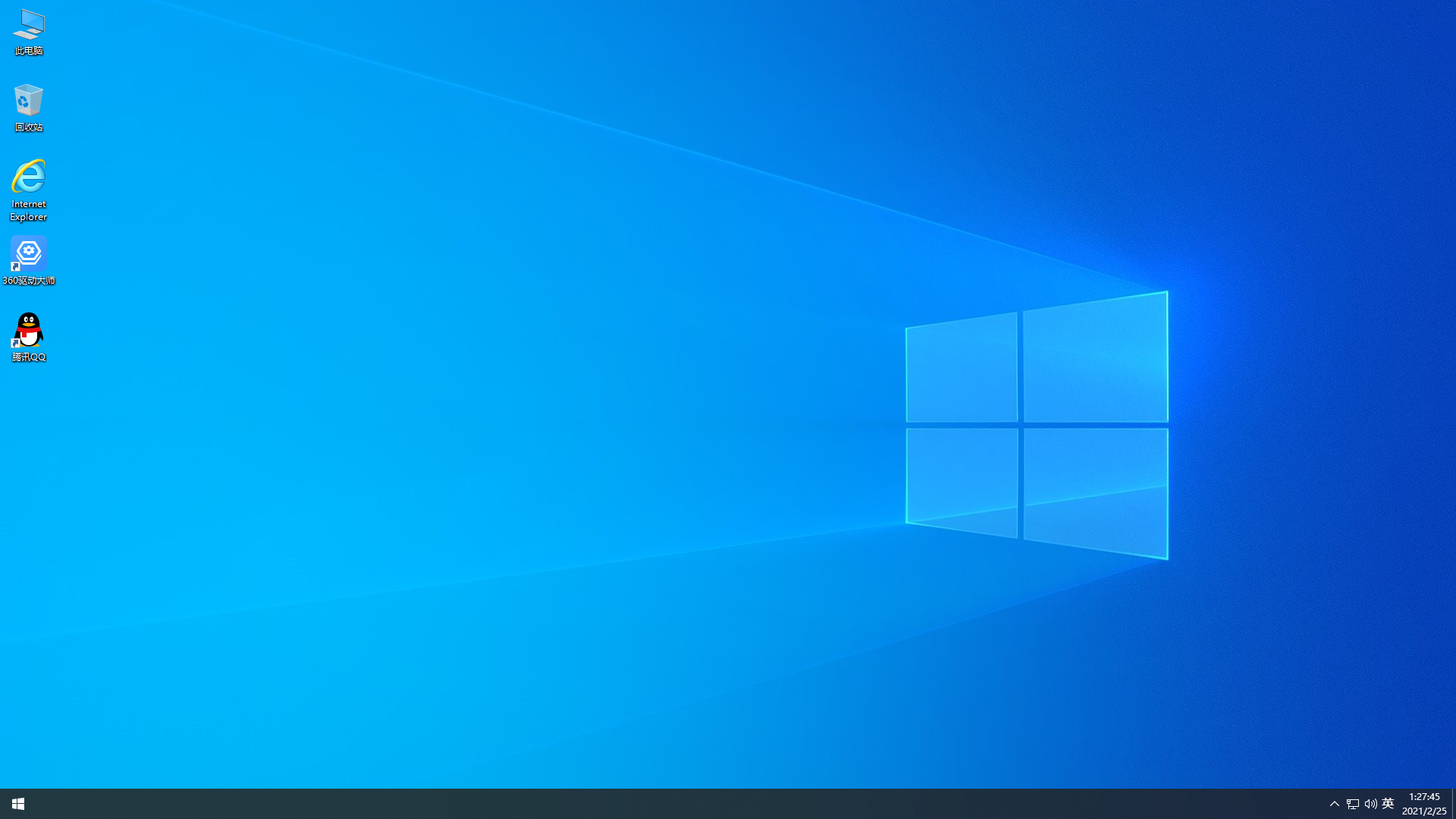Viewport: 1456px width, 819px height.
Task: Select the 腾讯QQ penguin shortcut
Action: pos(29,337)
